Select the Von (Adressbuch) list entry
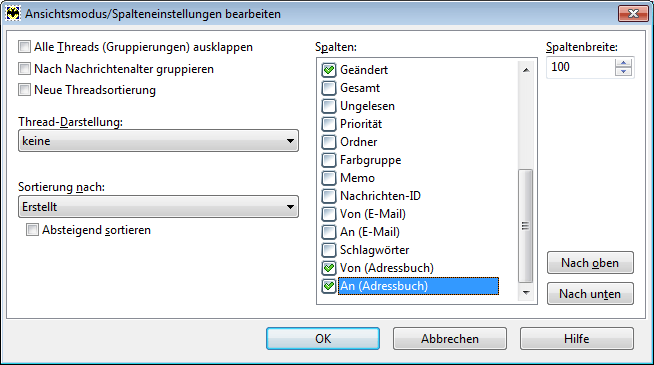Image resolution: width=654 pixels, height=365 pixels. click(x=387, y=268)
